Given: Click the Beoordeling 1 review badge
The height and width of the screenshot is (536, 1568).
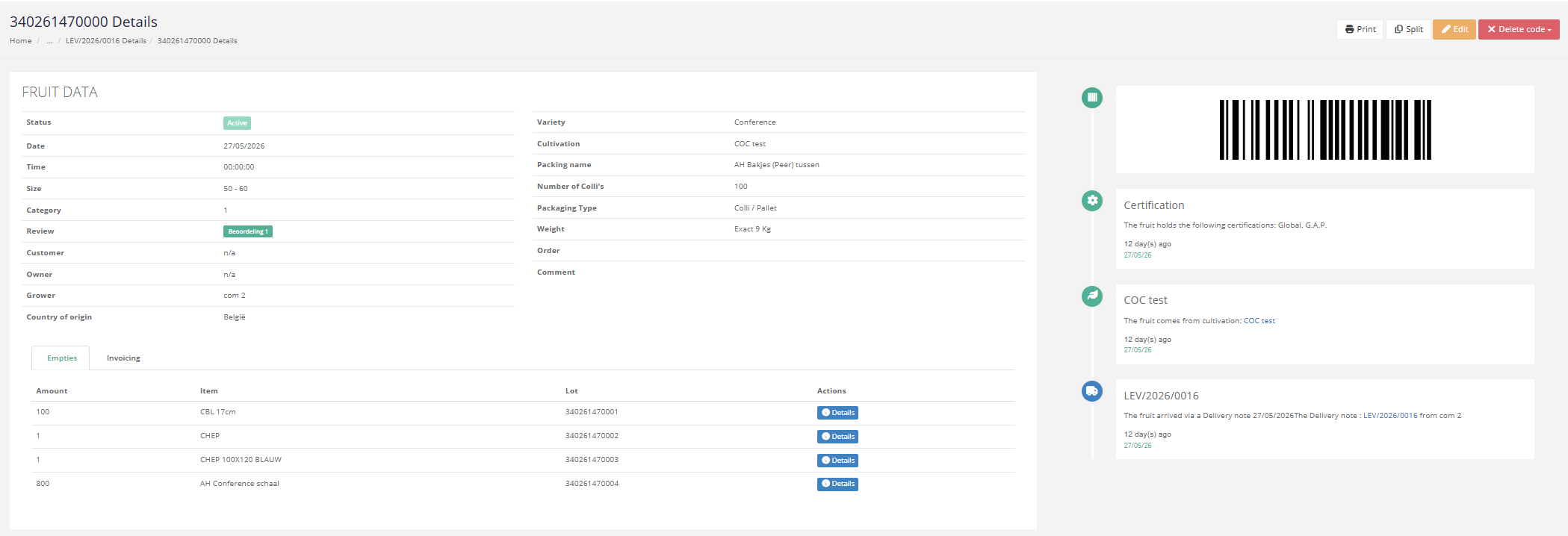Looking at the screenshot, I should tap(248, 231).
